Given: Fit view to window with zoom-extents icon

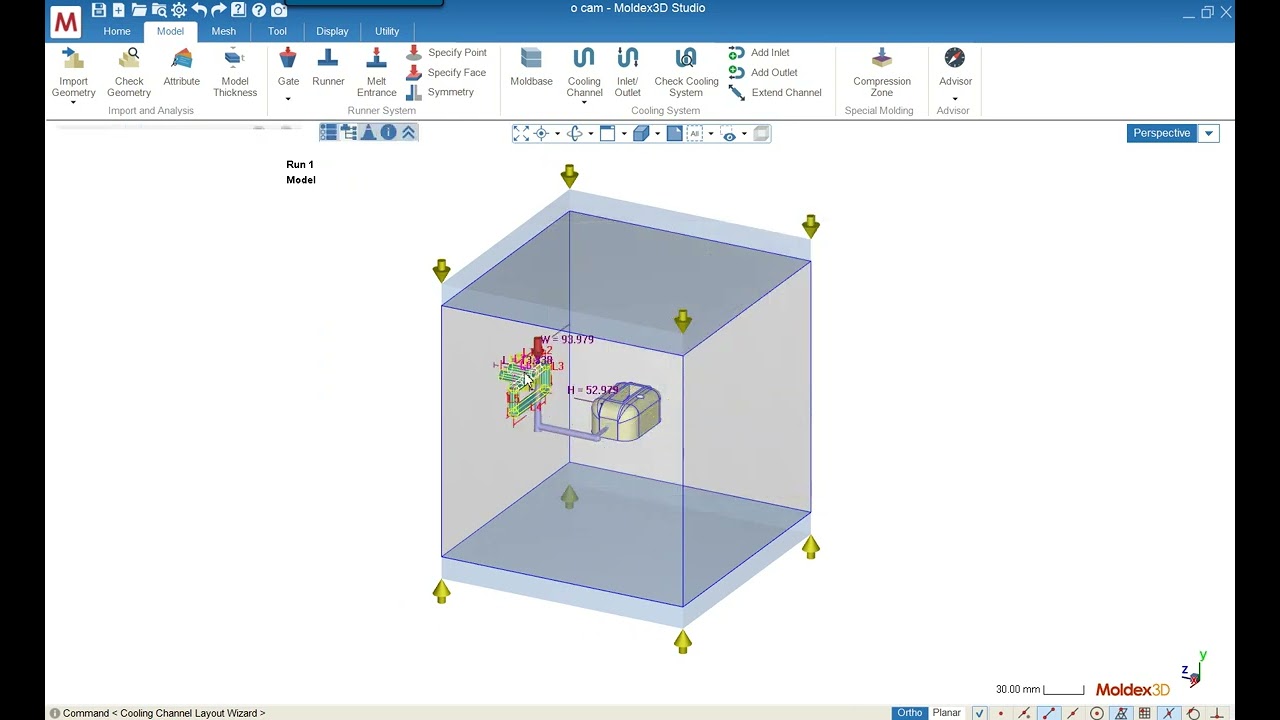Looking at the screenshot, I should (521, 133).
